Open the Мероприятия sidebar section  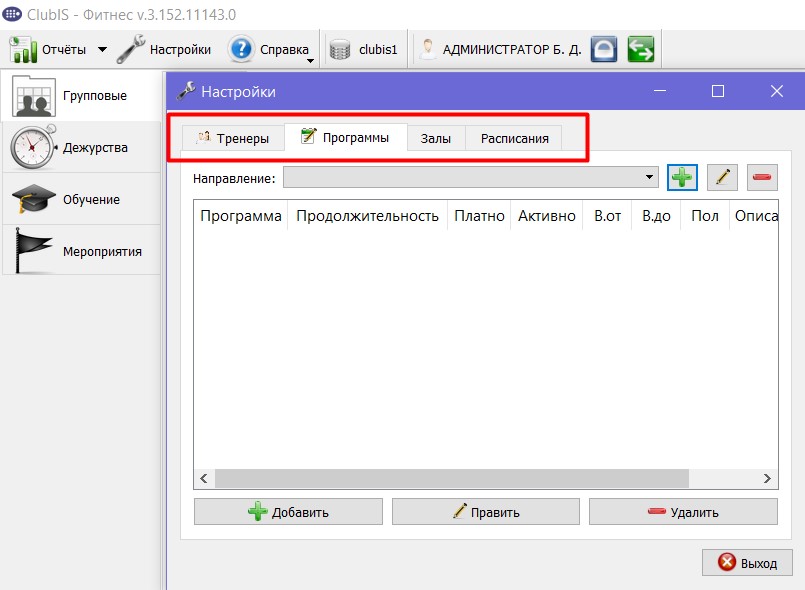[x=82, y=251]
